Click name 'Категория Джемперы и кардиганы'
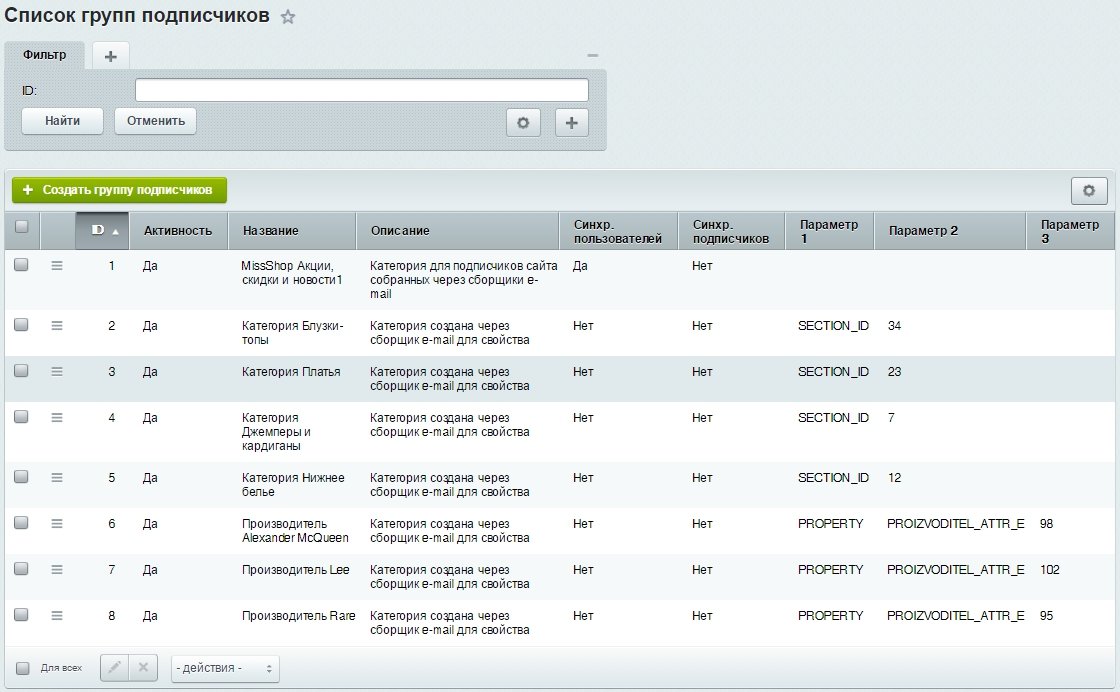The width and height of the screenshot is (1120, 692). point(276,431)
